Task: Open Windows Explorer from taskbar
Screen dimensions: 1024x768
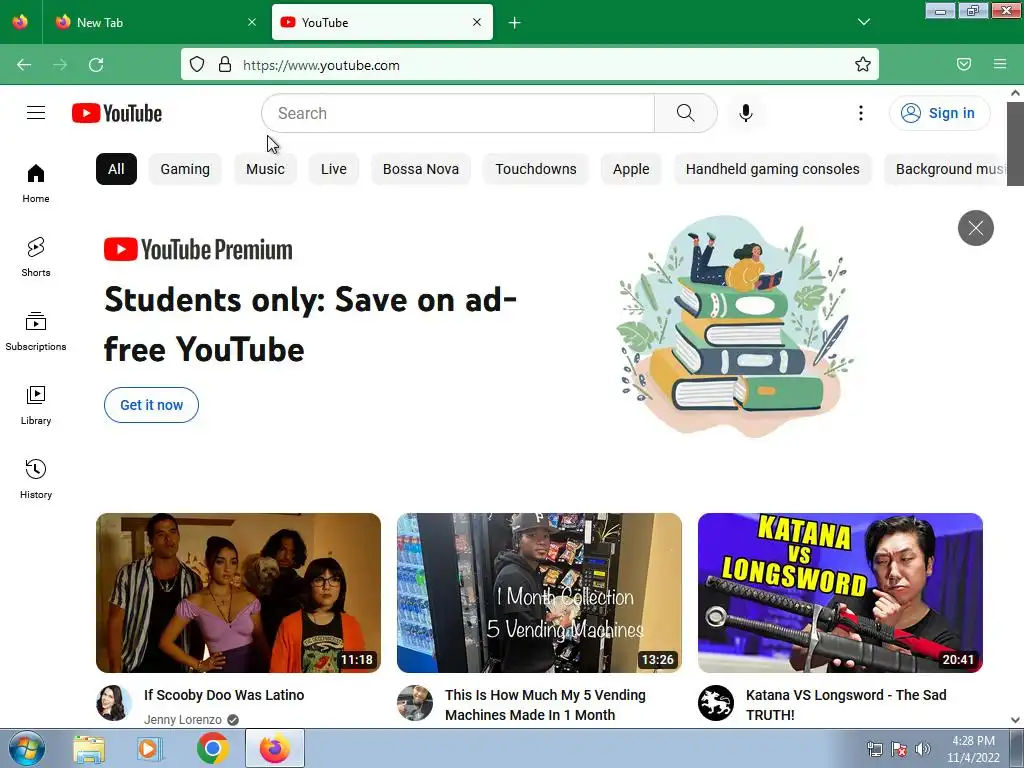Action: tap(89, 748)
